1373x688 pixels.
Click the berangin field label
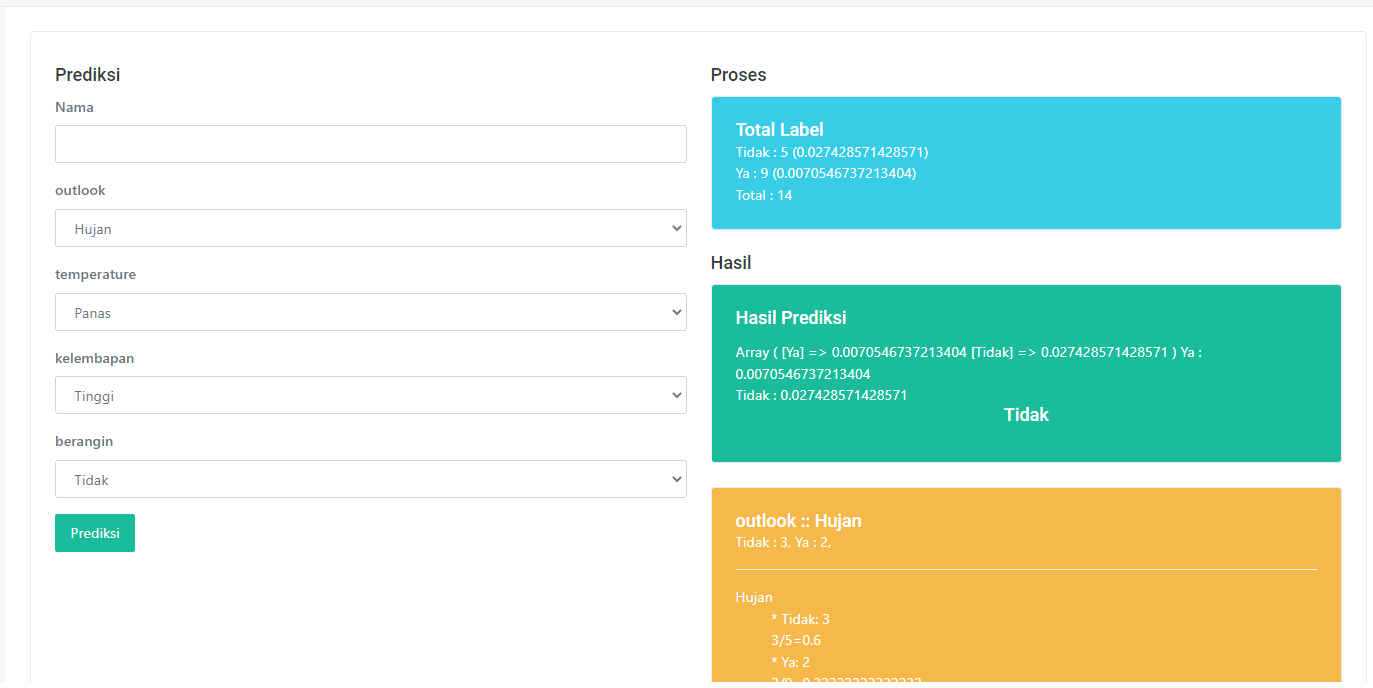tap(83, 441)
